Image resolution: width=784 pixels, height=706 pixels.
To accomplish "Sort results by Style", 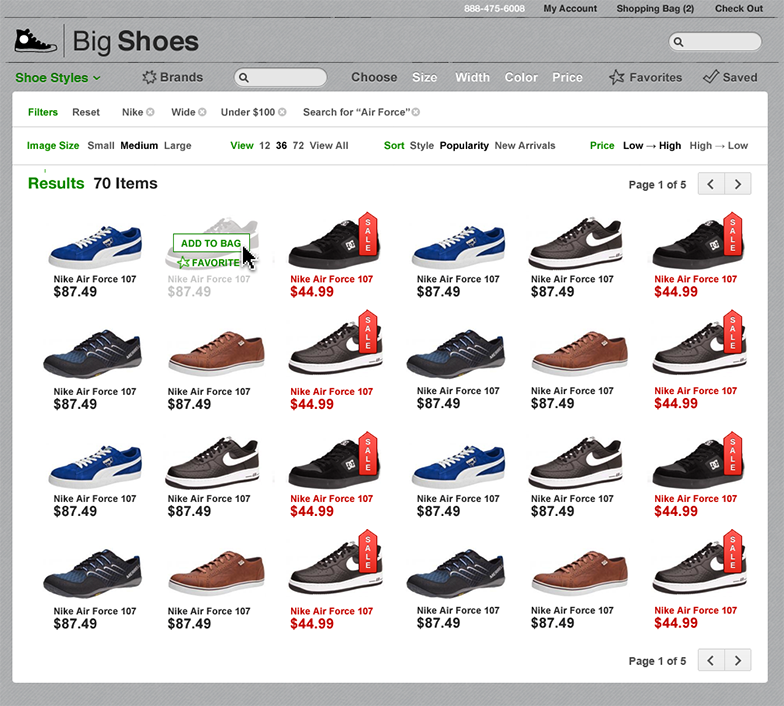I will [422, 146].
